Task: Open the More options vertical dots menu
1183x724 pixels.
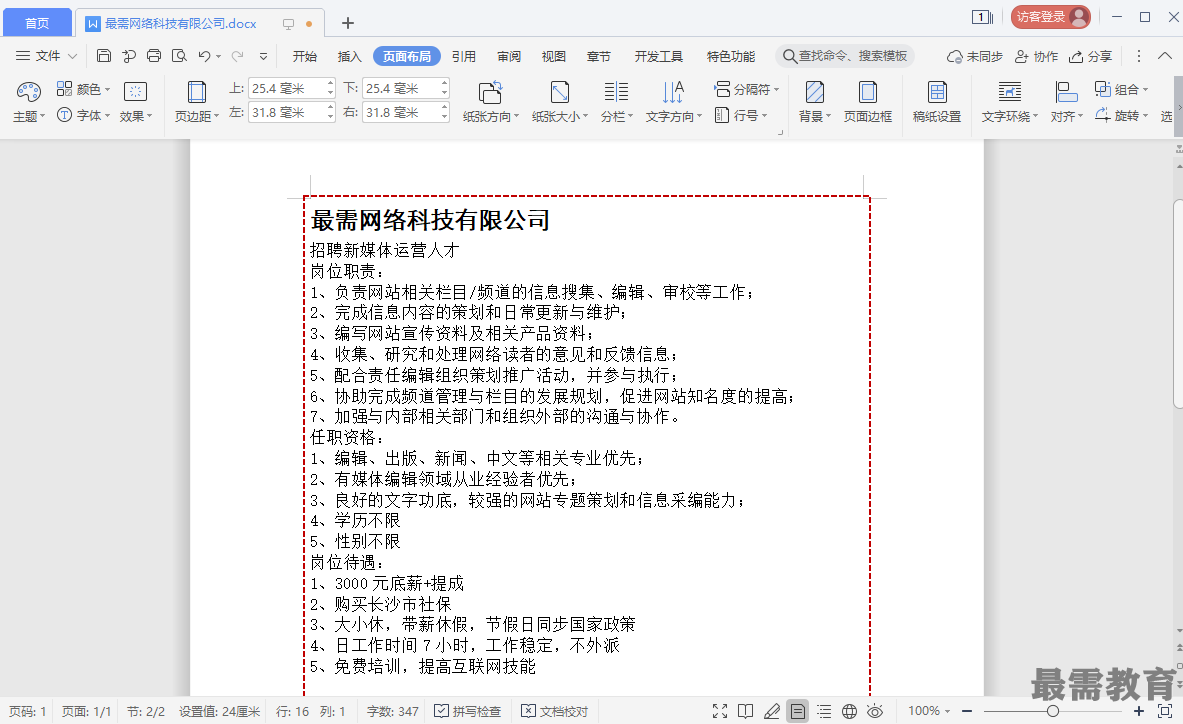Action: (x=1138, y=56)
